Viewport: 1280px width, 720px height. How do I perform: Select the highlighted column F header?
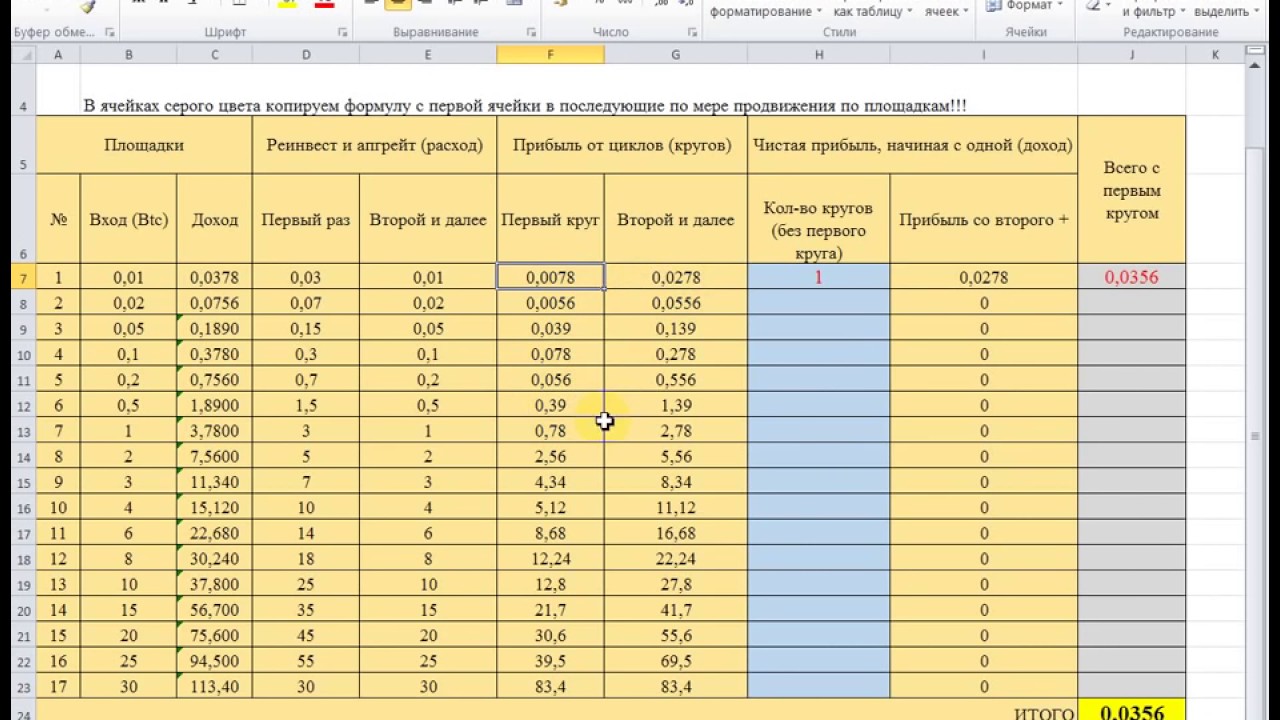(x=550, y=55)
